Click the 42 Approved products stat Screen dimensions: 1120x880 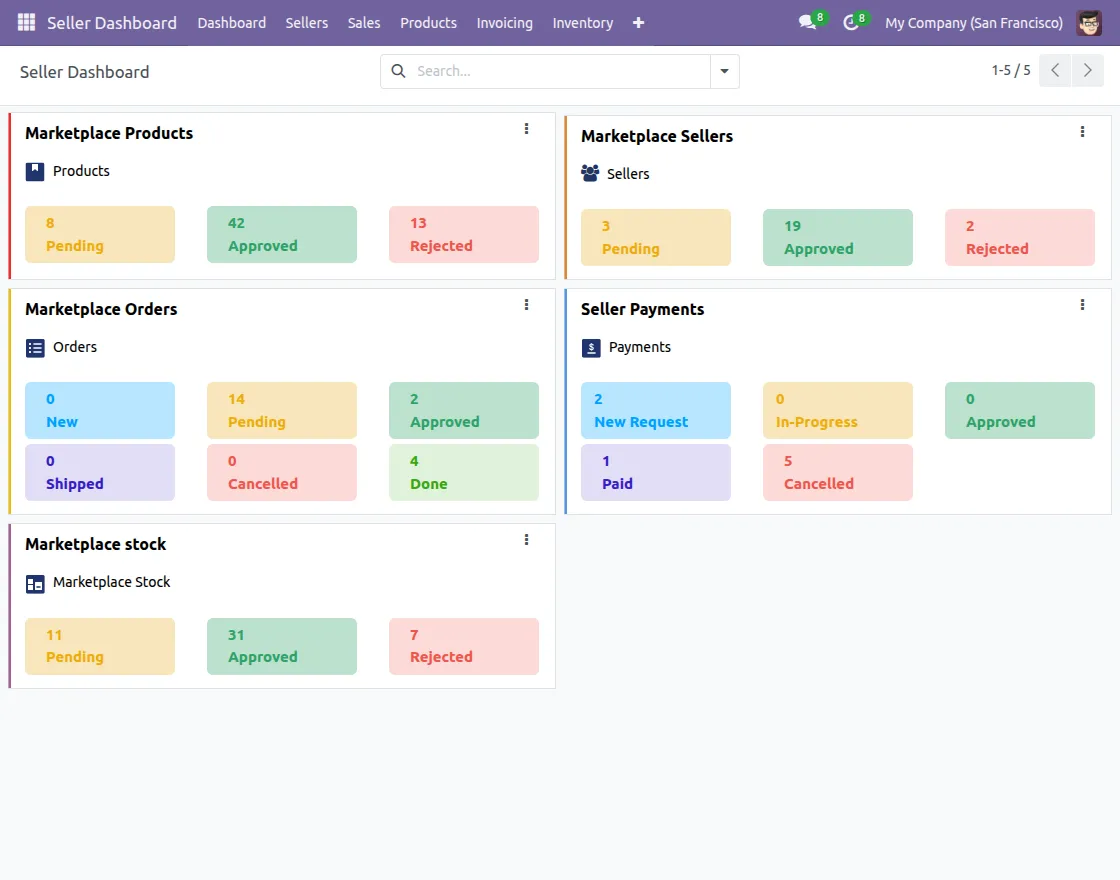pos(282,234)
